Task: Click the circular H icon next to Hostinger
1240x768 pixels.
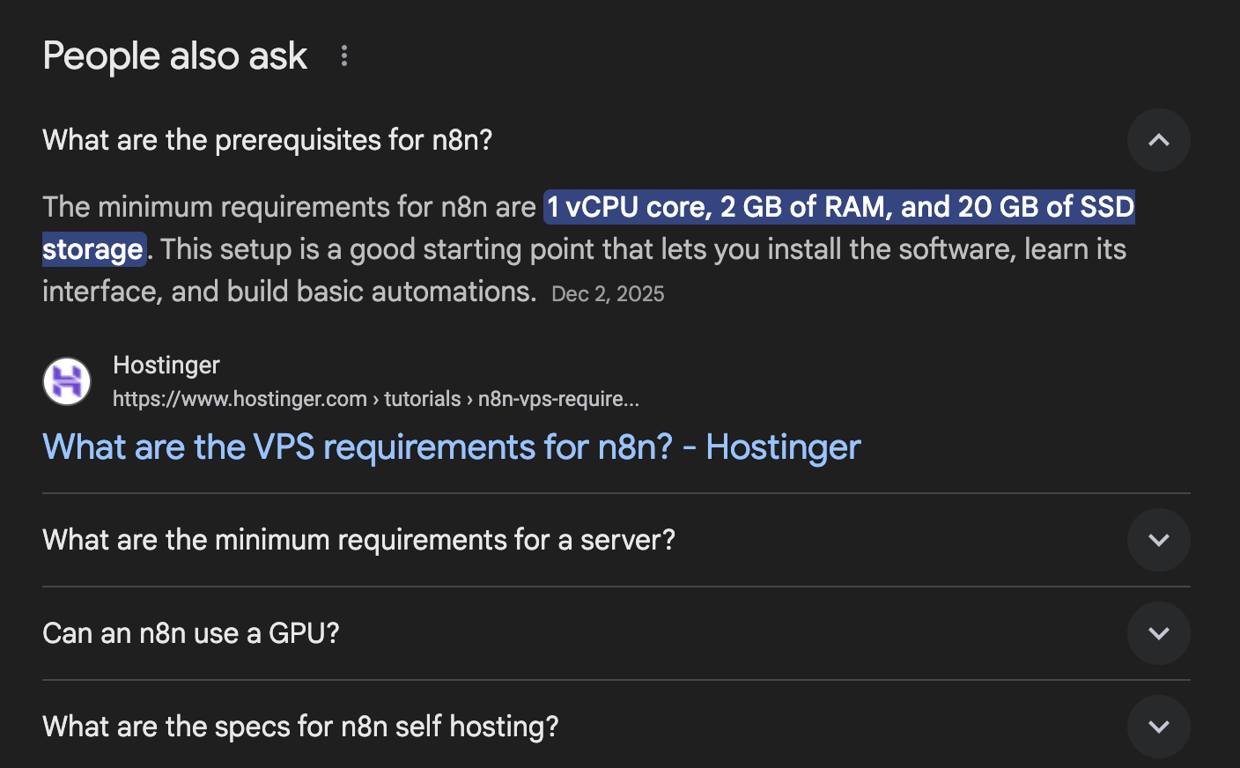Action: (x=66, y=382)
